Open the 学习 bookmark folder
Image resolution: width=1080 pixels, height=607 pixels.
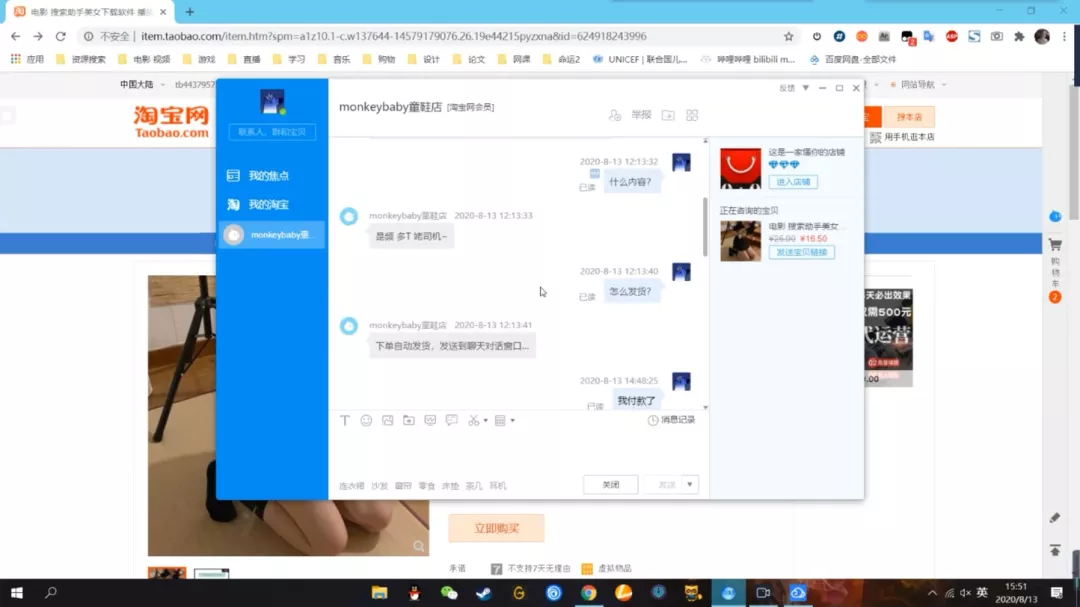[289, 59]
